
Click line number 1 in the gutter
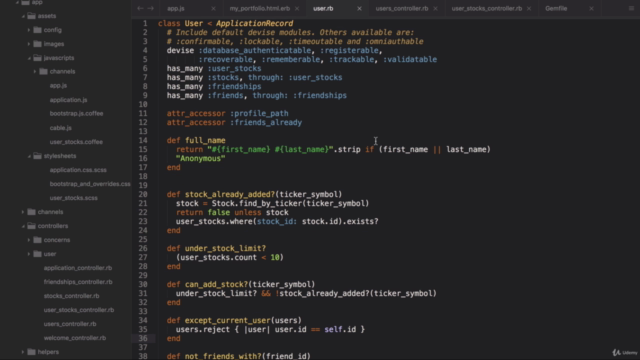coord(145,24)
